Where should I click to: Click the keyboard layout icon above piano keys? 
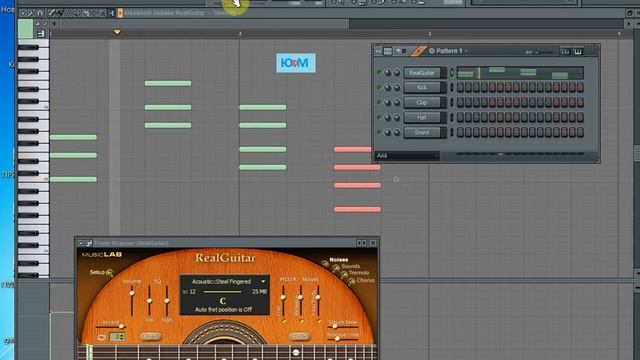[x=41, y=34]
